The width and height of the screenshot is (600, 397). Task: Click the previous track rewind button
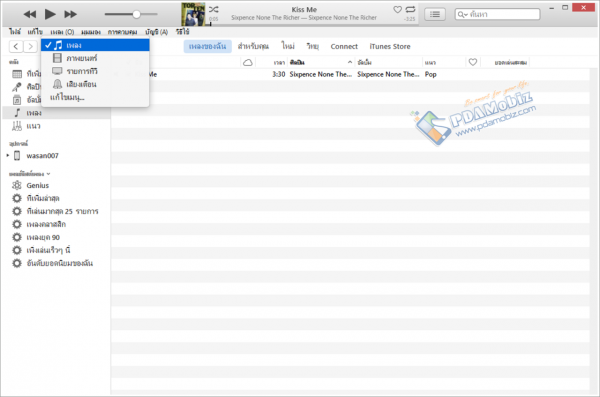pyautogui.click(x=30, y=15)
